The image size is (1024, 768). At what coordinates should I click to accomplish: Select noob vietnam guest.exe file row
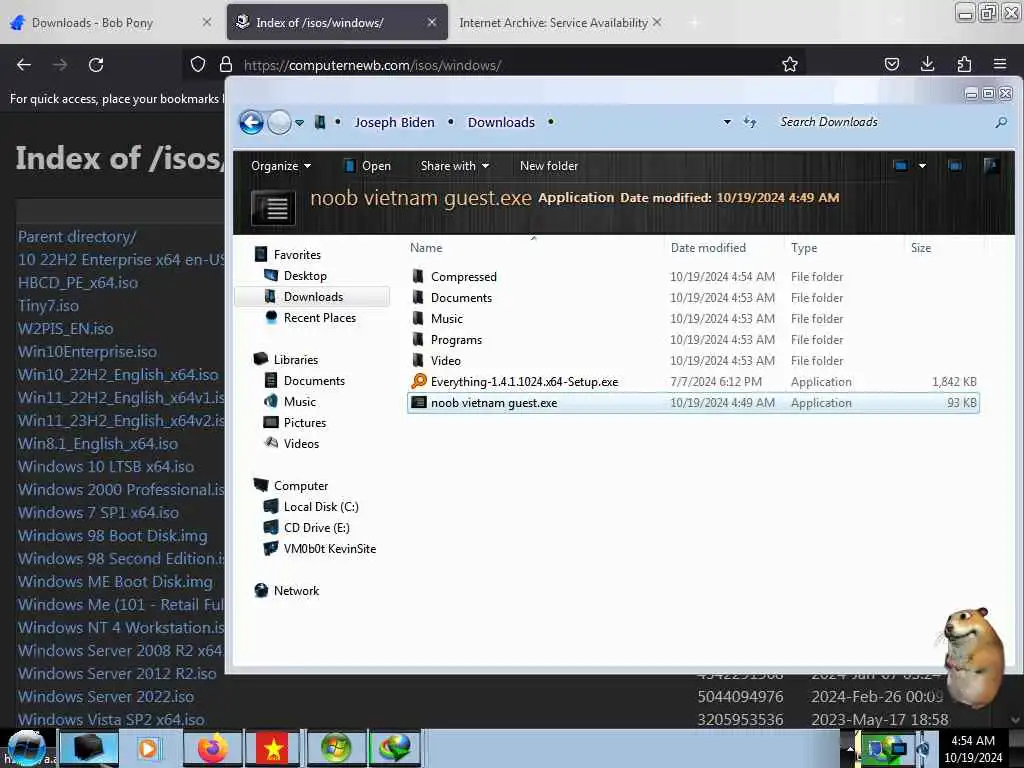point(693,403)
